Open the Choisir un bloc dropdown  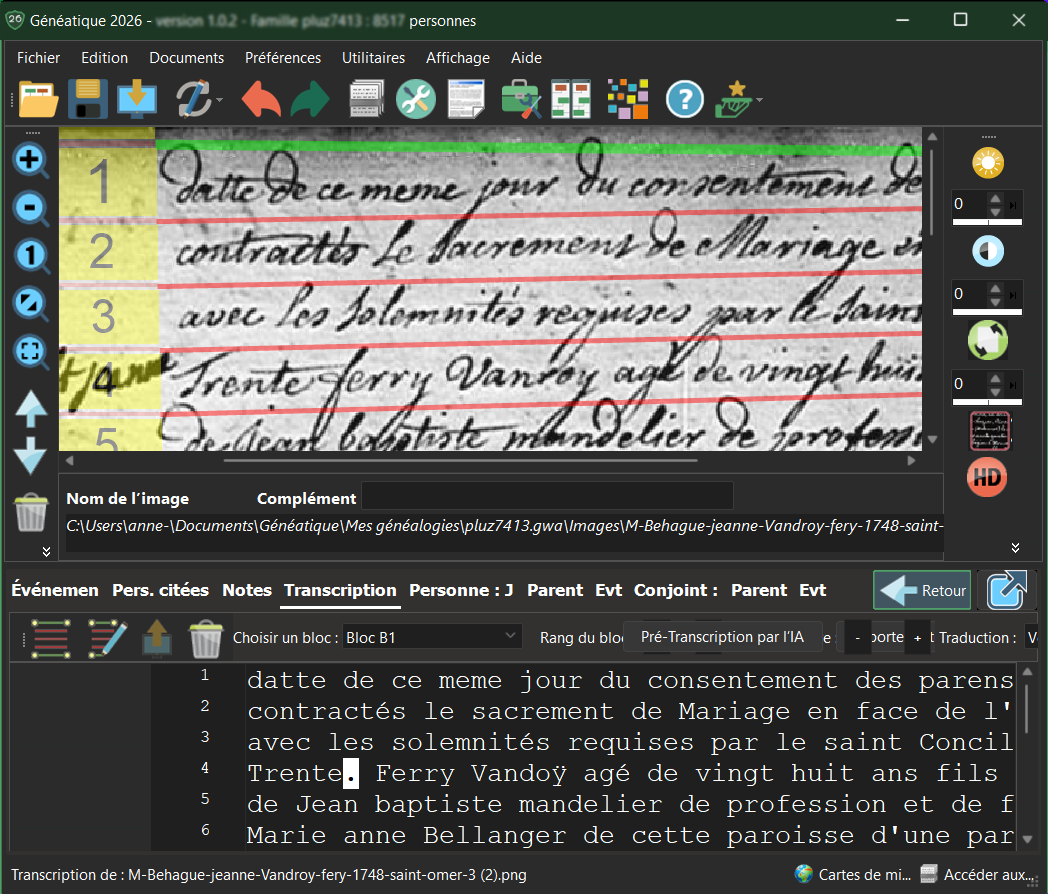(432, 637)
